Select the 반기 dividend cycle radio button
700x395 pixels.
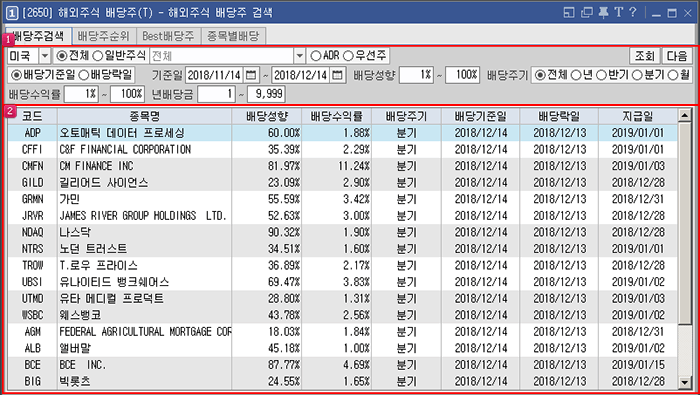601,75
